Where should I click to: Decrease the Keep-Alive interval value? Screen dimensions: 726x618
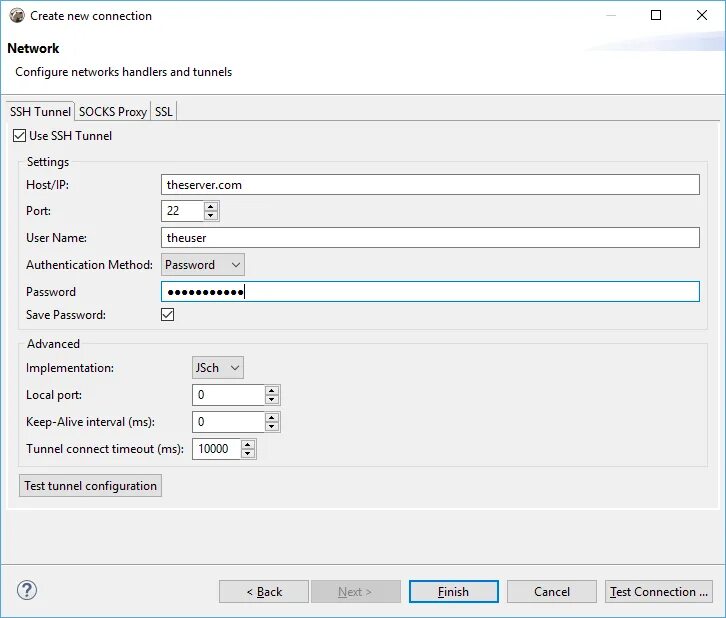(272, 426)
